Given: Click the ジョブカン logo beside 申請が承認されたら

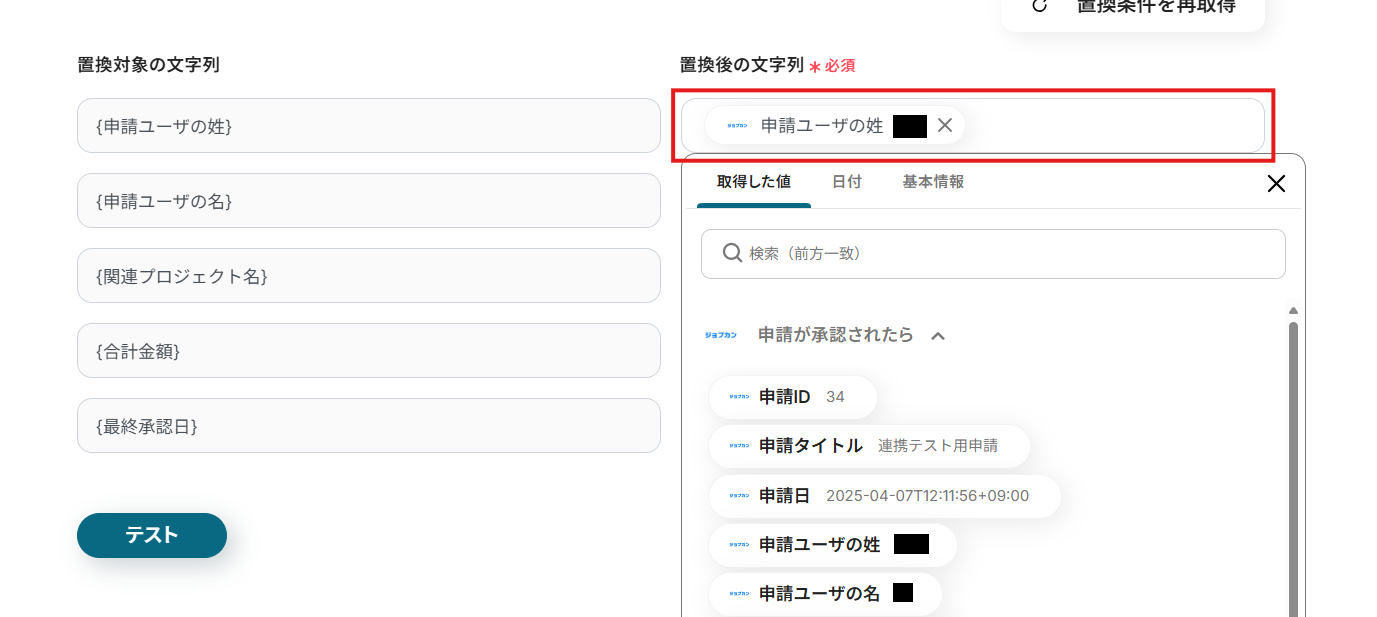Looking at the screenshot, I should (x=721, y=335).
